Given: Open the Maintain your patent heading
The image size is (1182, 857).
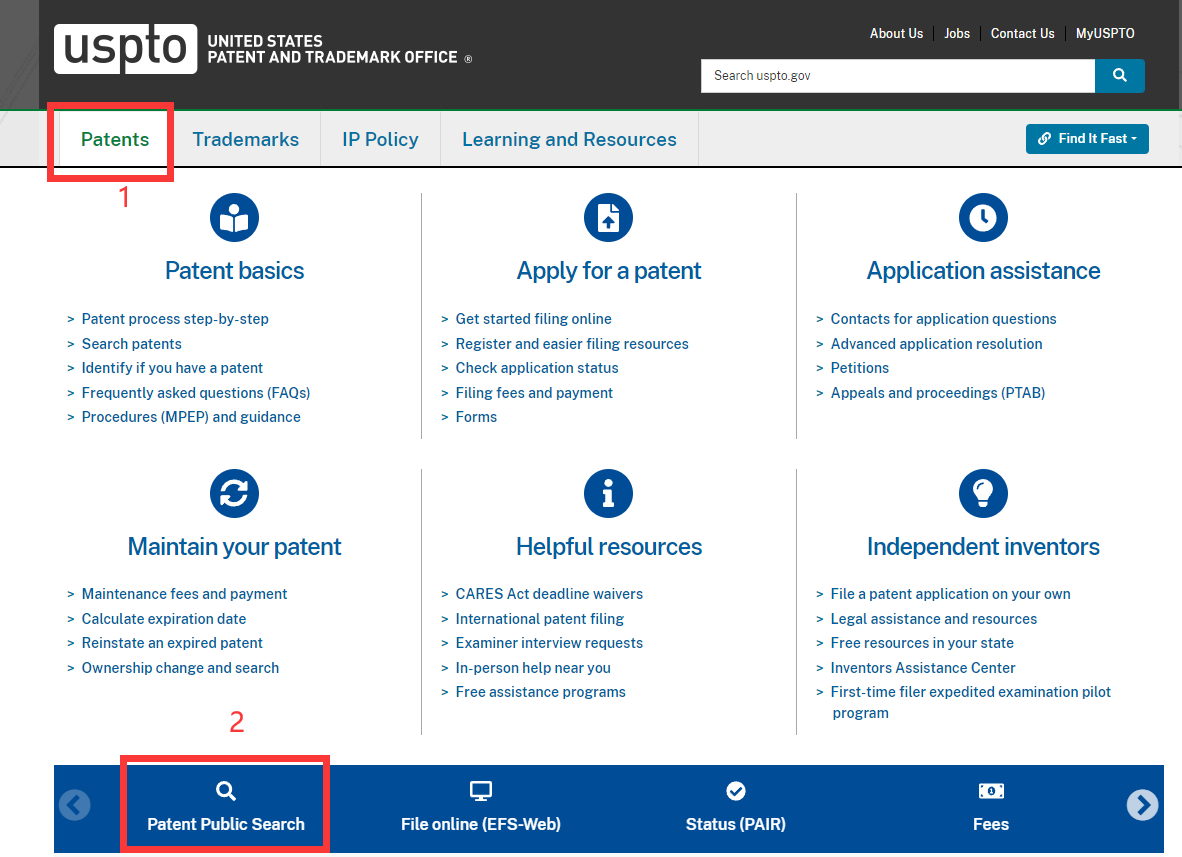Looking at the screenshot, I should coord(234,546).
